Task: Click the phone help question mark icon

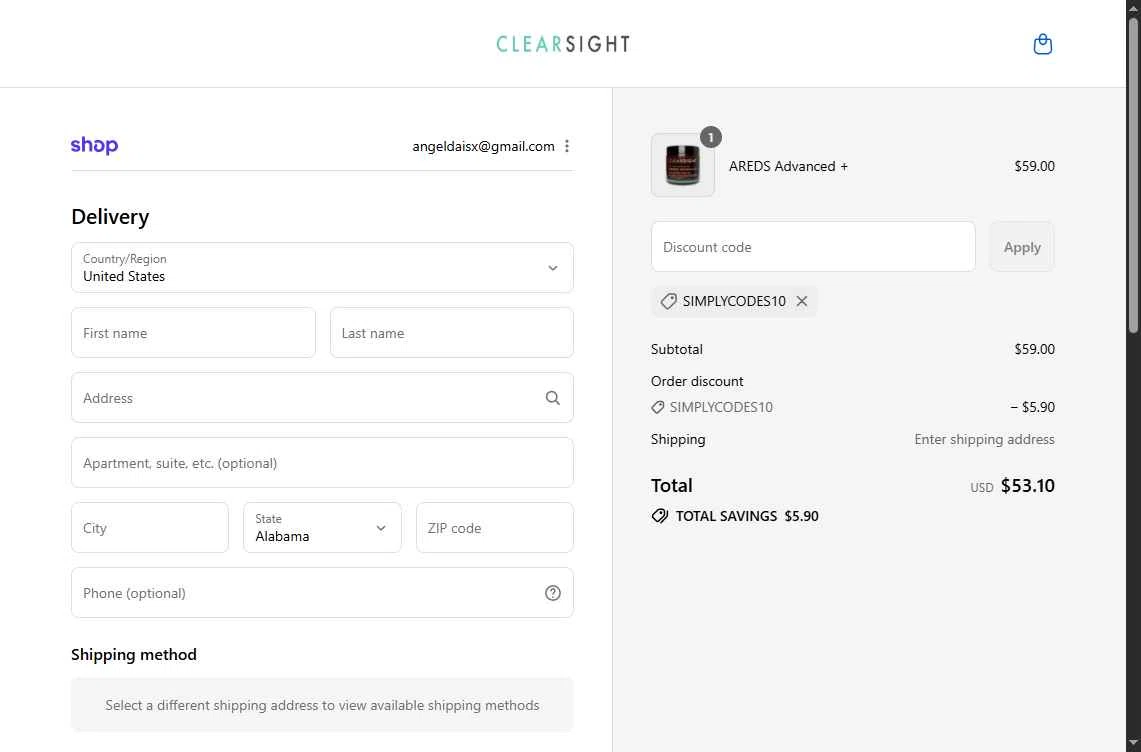Action: 552,593
